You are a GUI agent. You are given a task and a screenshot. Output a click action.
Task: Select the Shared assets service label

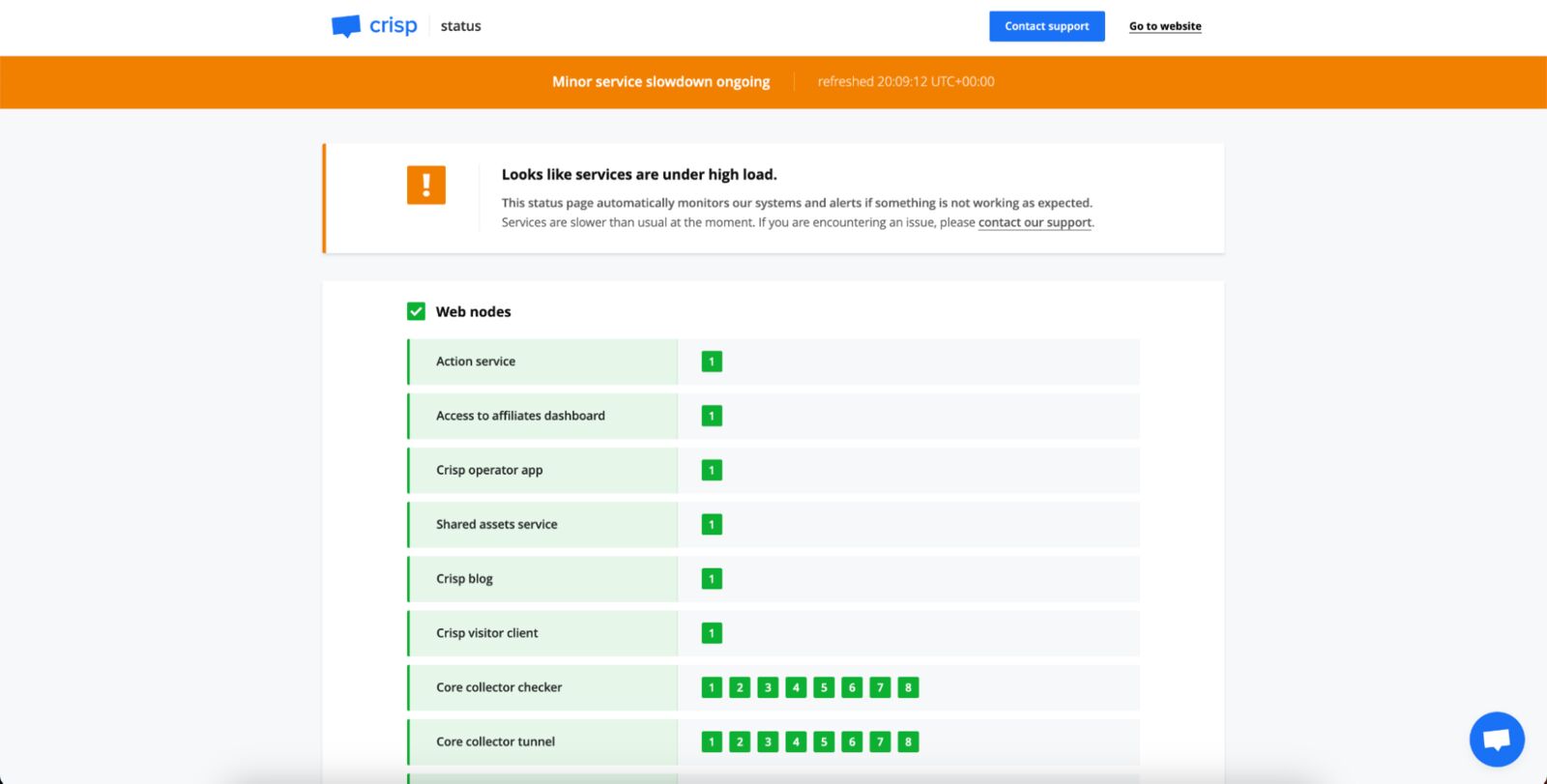click(x=497, y=524)
